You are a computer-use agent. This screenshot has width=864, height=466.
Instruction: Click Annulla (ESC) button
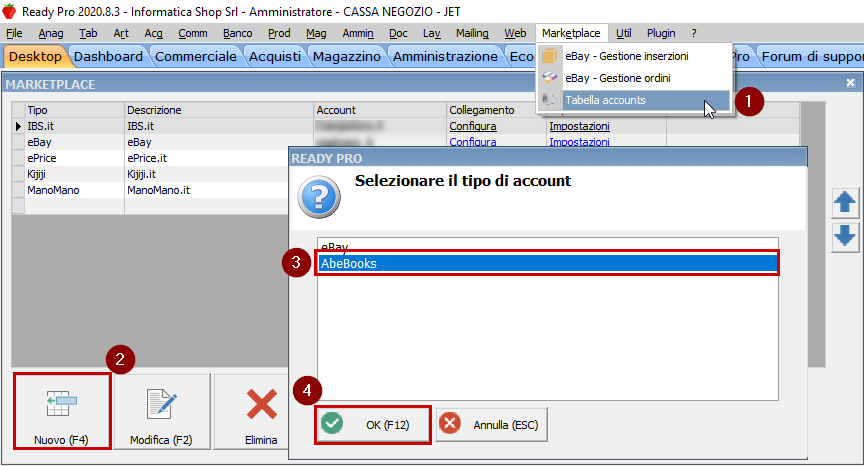pos(492,425)
